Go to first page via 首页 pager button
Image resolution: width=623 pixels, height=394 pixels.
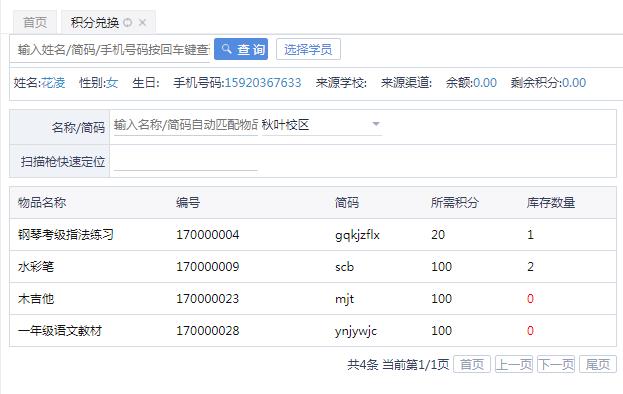[x=472, y=364]
